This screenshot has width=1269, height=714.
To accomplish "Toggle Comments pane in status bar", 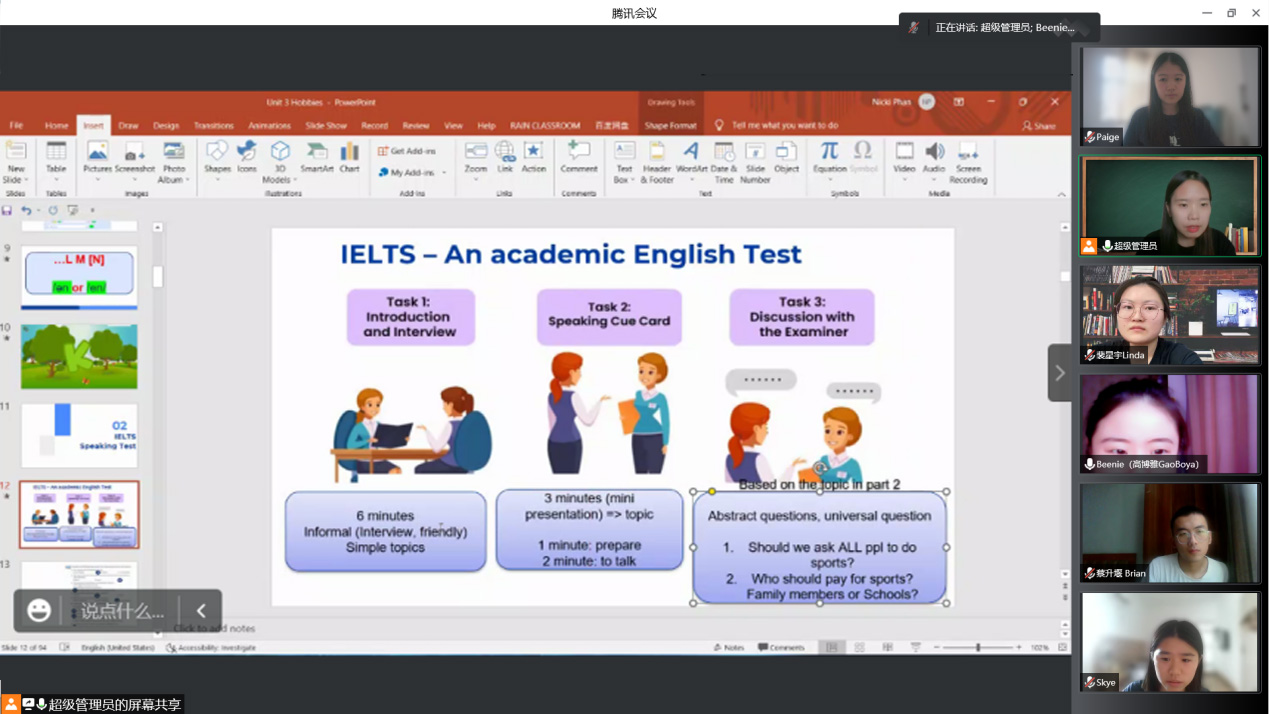I will coord(781,648).
